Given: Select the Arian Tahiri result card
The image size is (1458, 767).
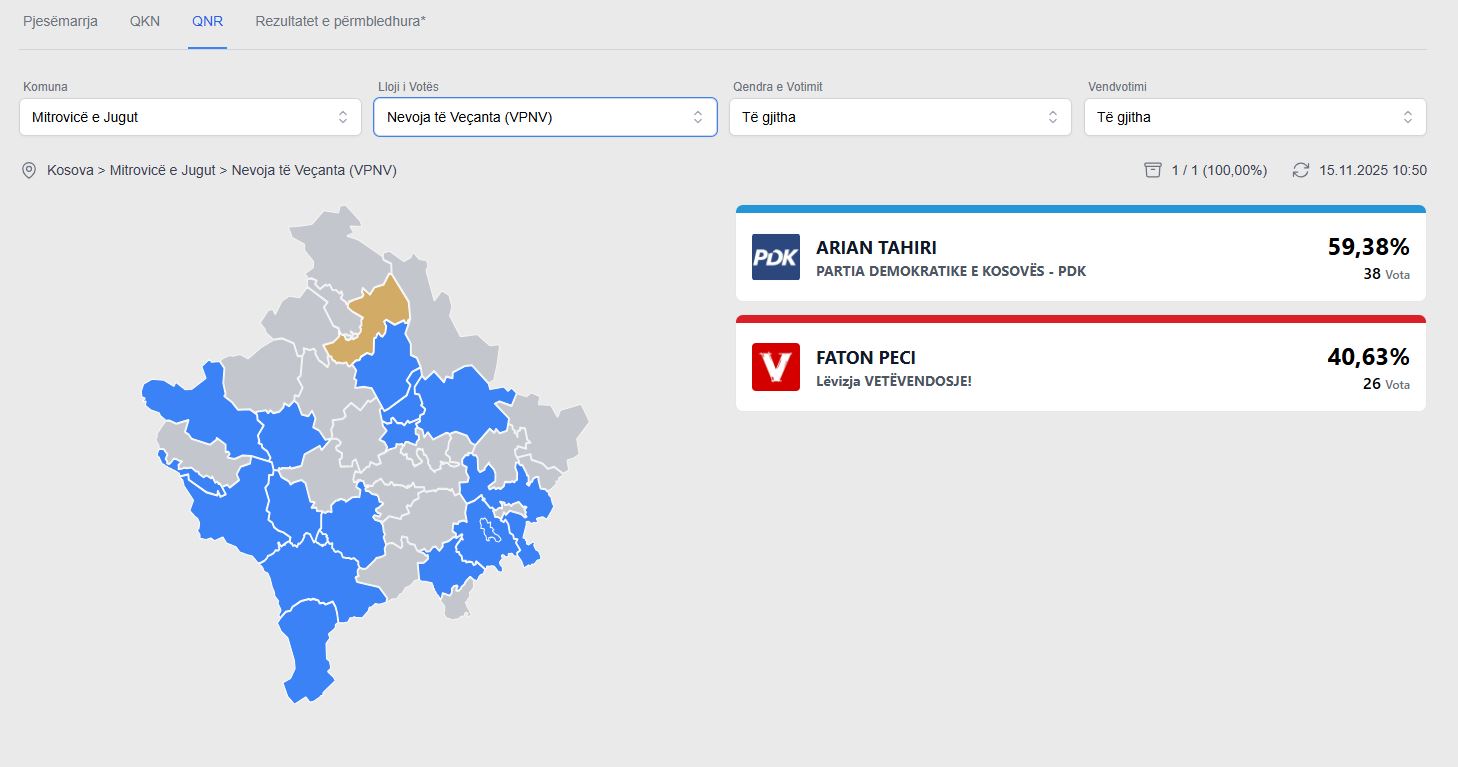Looking at the screenshot, I should tap(1080, 258).
